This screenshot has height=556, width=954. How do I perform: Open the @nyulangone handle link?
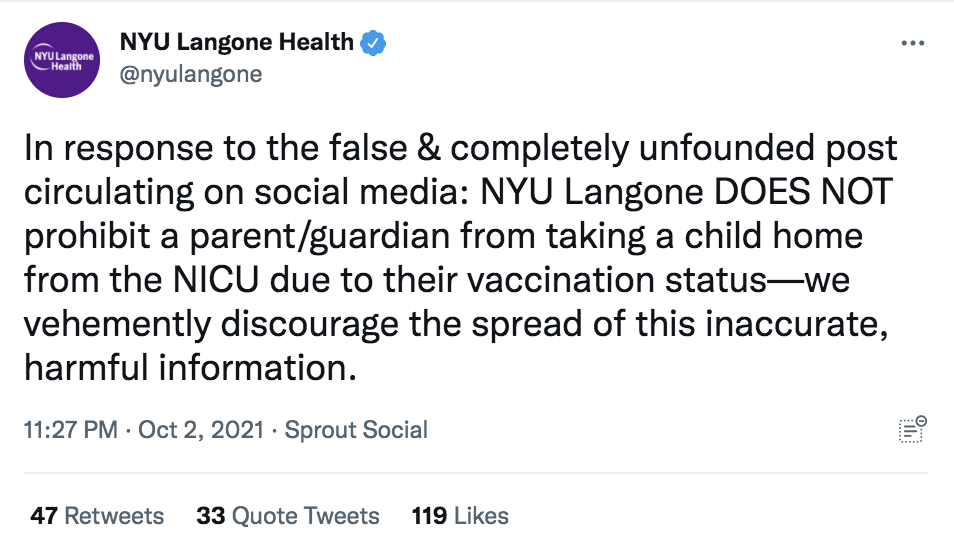191,74
